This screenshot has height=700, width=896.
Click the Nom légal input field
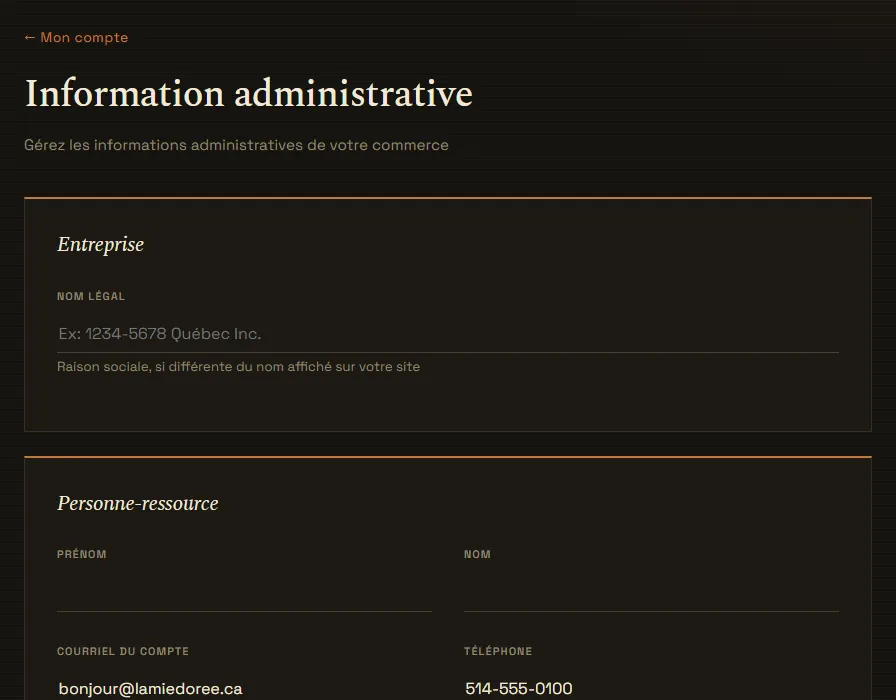[447, 334]
